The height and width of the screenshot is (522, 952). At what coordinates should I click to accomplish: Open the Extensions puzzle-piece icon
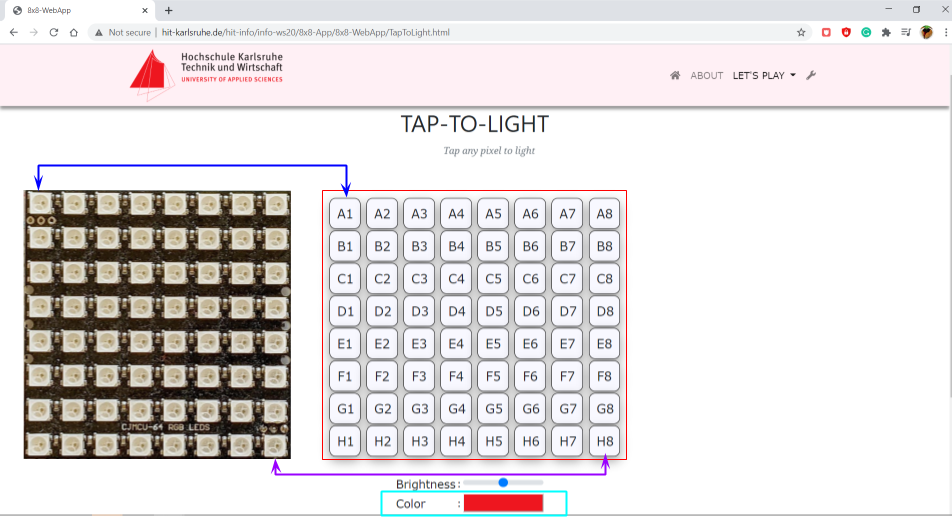886,32
